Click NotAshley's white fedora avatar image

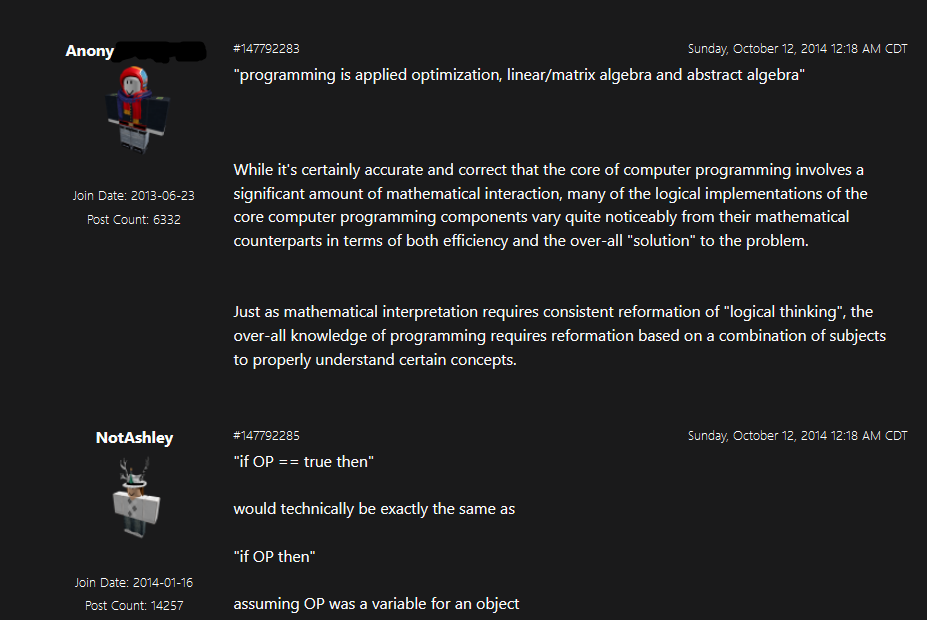point(136,498)
